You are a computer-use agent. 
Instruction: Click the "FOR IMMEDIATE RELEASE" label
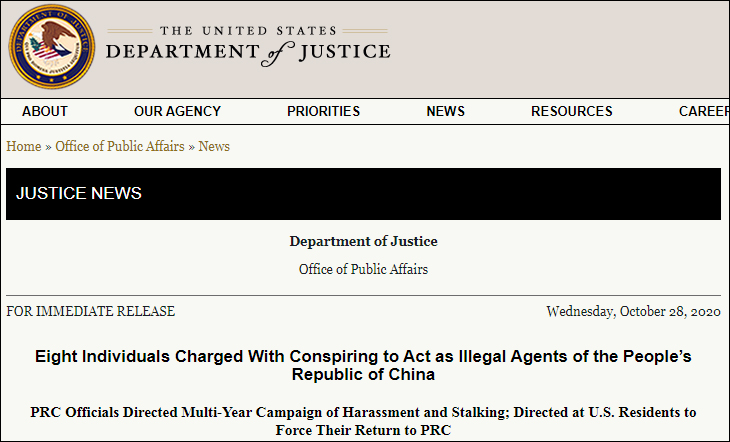tap(91, 311)
